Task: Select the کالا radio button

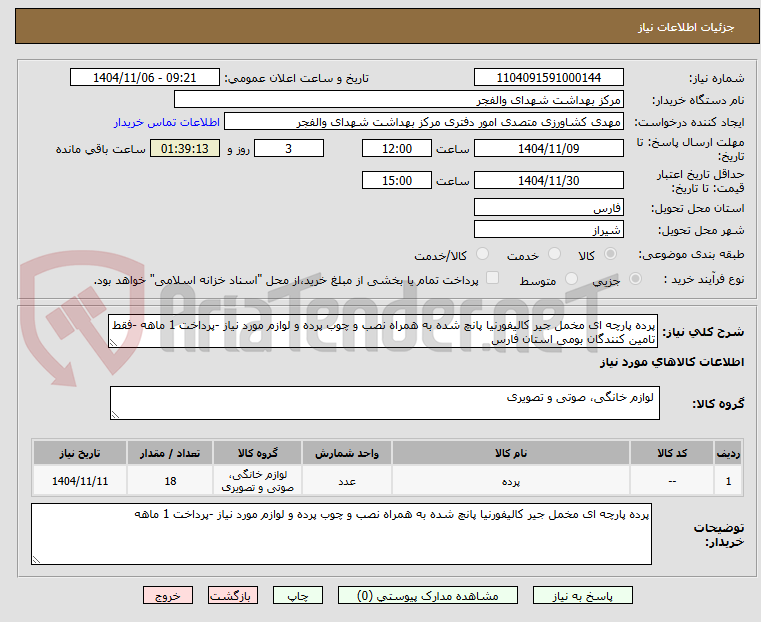Action: click(x=611, y=254)
